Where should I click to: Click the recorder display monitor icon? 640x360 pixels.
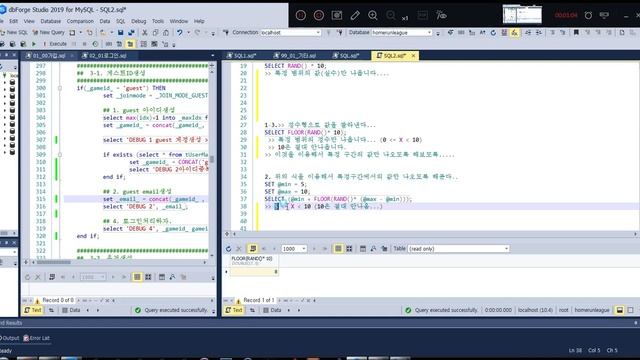(x=604, y=16)
